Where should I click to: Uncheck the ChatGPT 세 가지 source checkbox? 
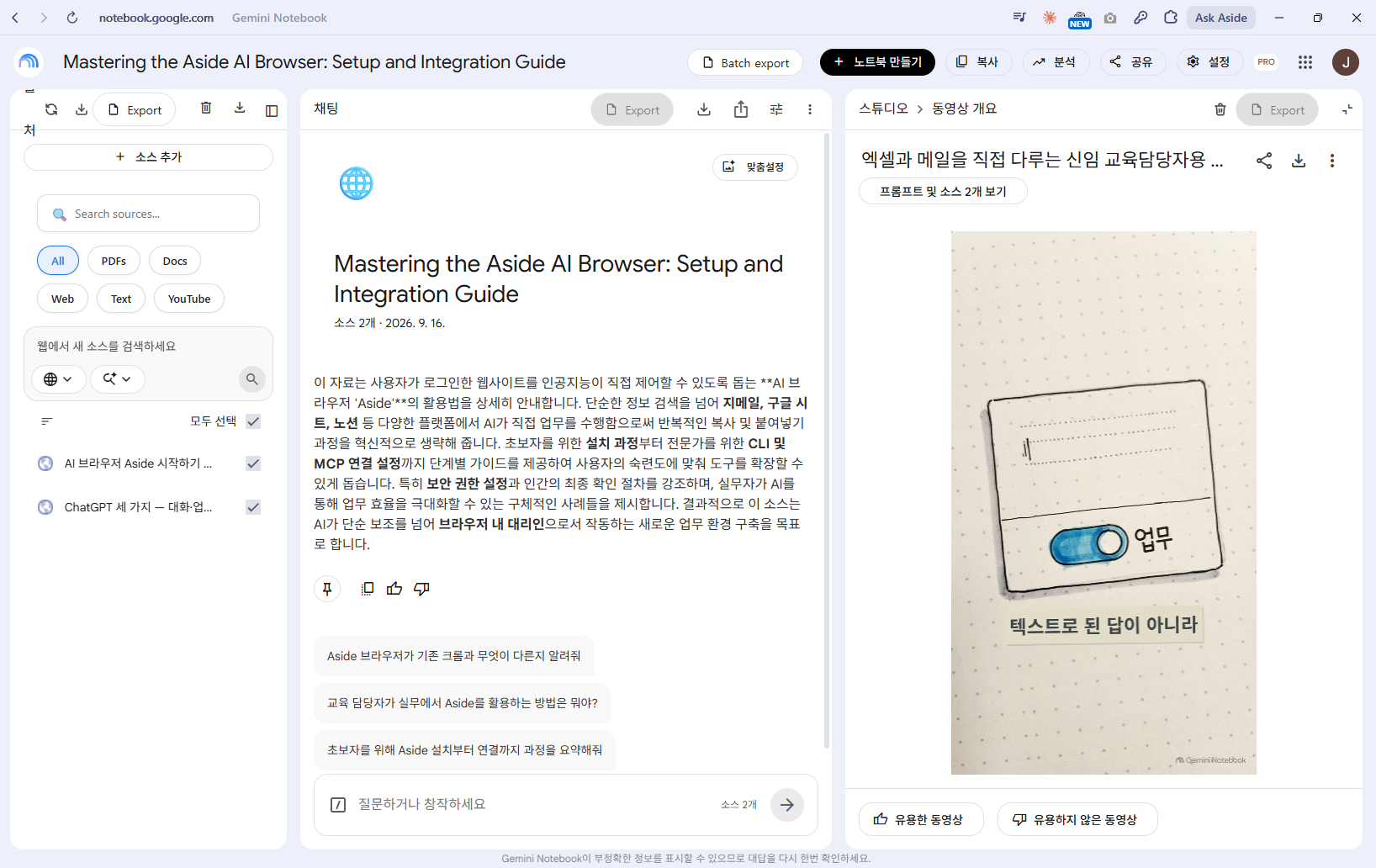click(253, 507)
